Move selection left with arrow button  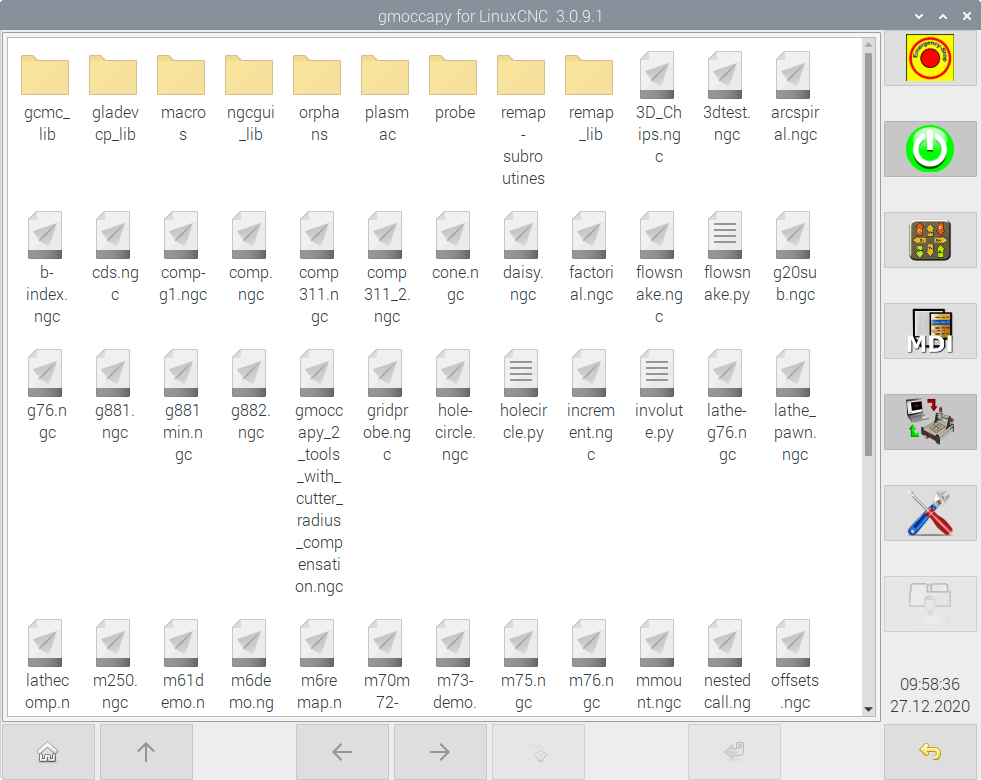[342, 752]
